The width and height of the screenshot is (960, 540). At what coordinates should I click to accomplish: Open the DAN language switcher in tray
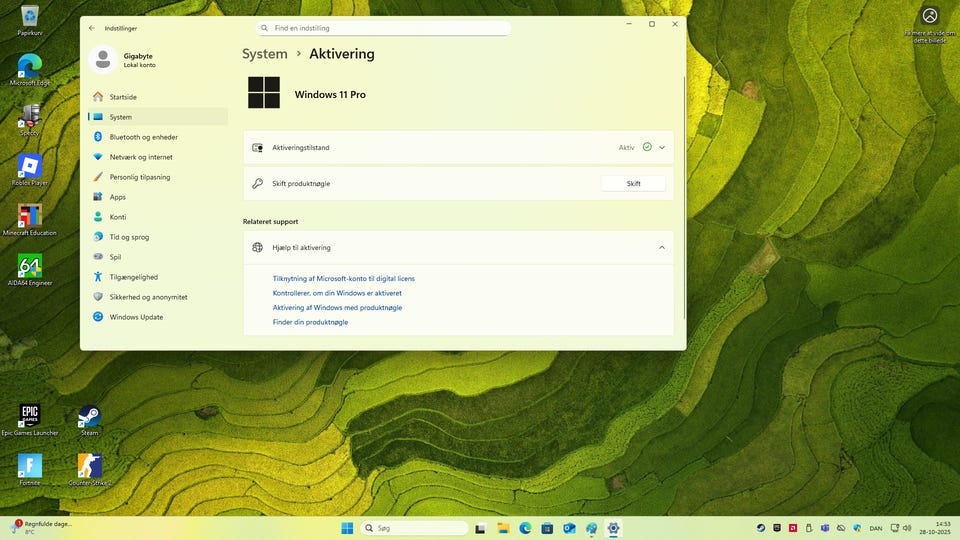[x=876, y=528]
